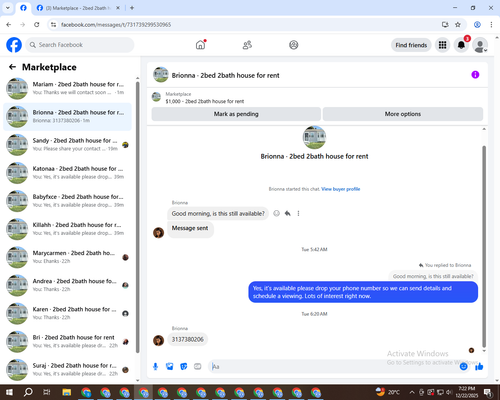Open the tab search dropdown arrow
The width and height of the screenshot is (500, 400).
coord(8,8)
